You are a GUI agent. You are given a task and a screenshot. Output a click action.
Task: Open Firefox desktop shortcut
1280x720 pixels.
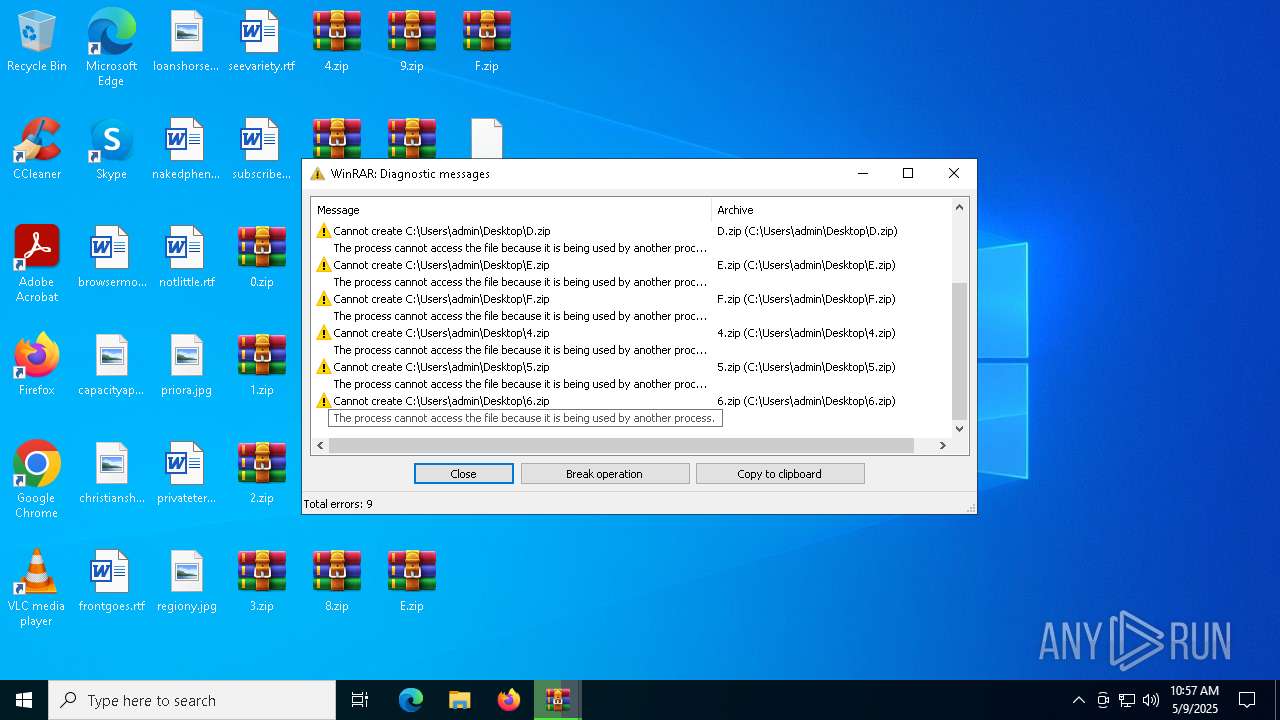[37, 366]
